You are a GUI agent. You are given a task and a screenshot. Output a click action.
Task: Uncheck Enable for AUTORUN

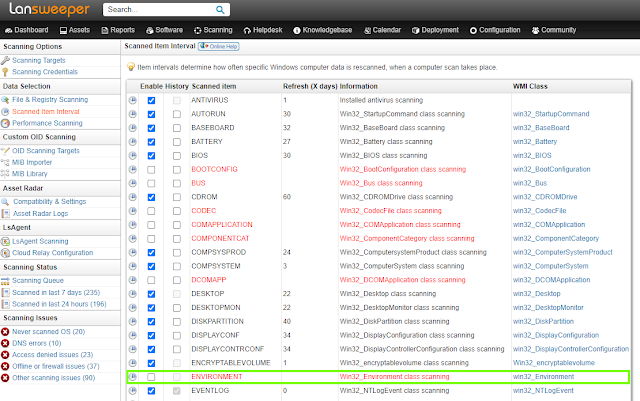pos(151,114)
